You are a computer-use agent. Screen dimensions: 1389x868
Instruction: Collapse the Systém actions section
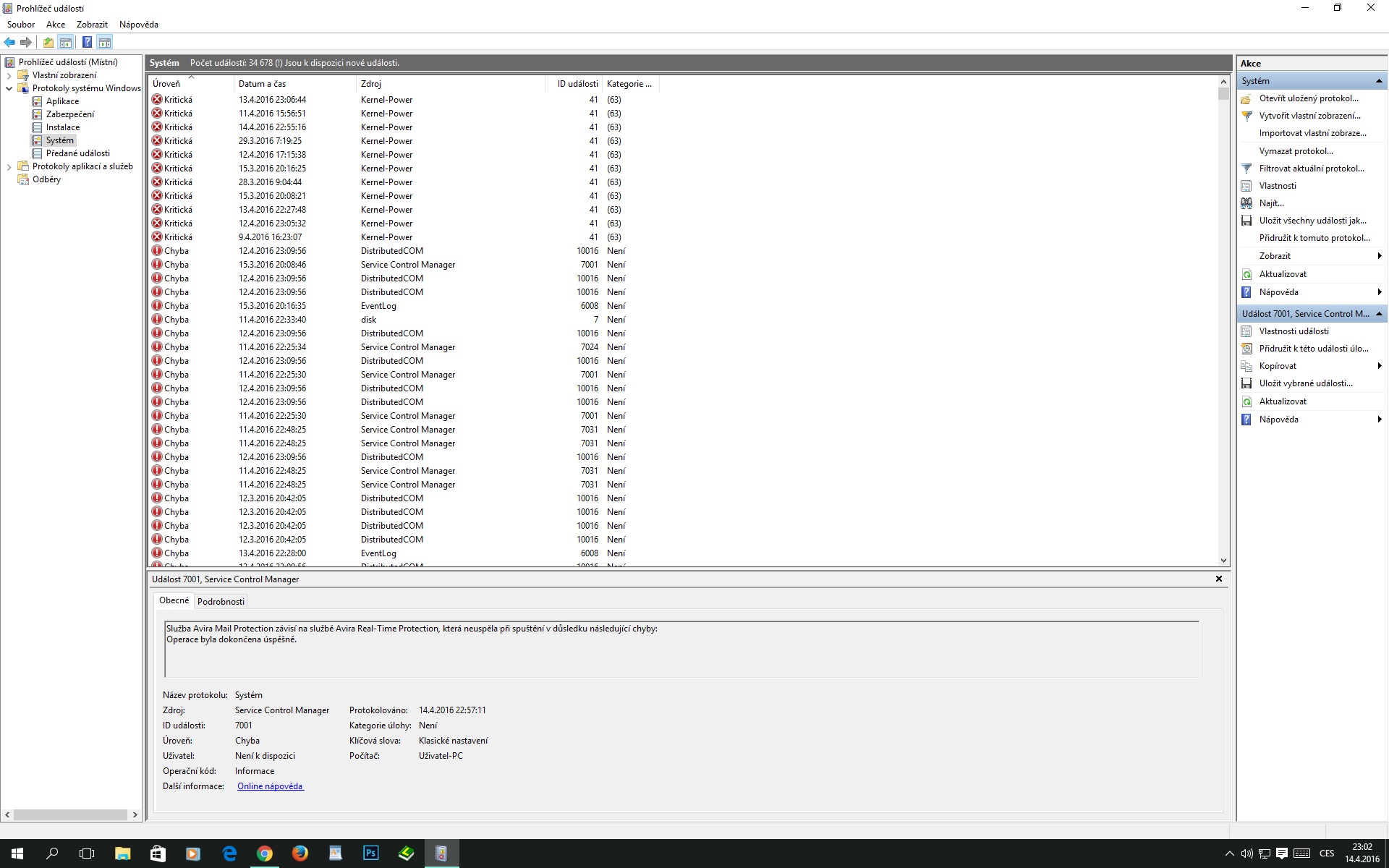coord(1379,81)
